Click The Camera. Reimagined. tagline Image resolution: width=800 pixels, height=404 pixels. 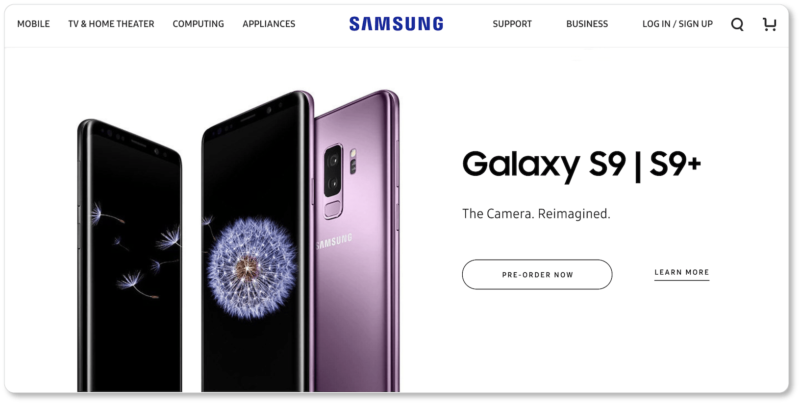[536, 213]
